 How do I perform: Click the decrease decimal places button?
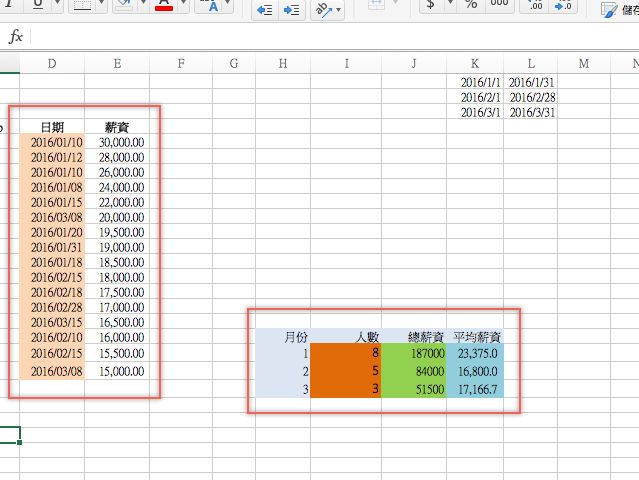pos(564,5)
